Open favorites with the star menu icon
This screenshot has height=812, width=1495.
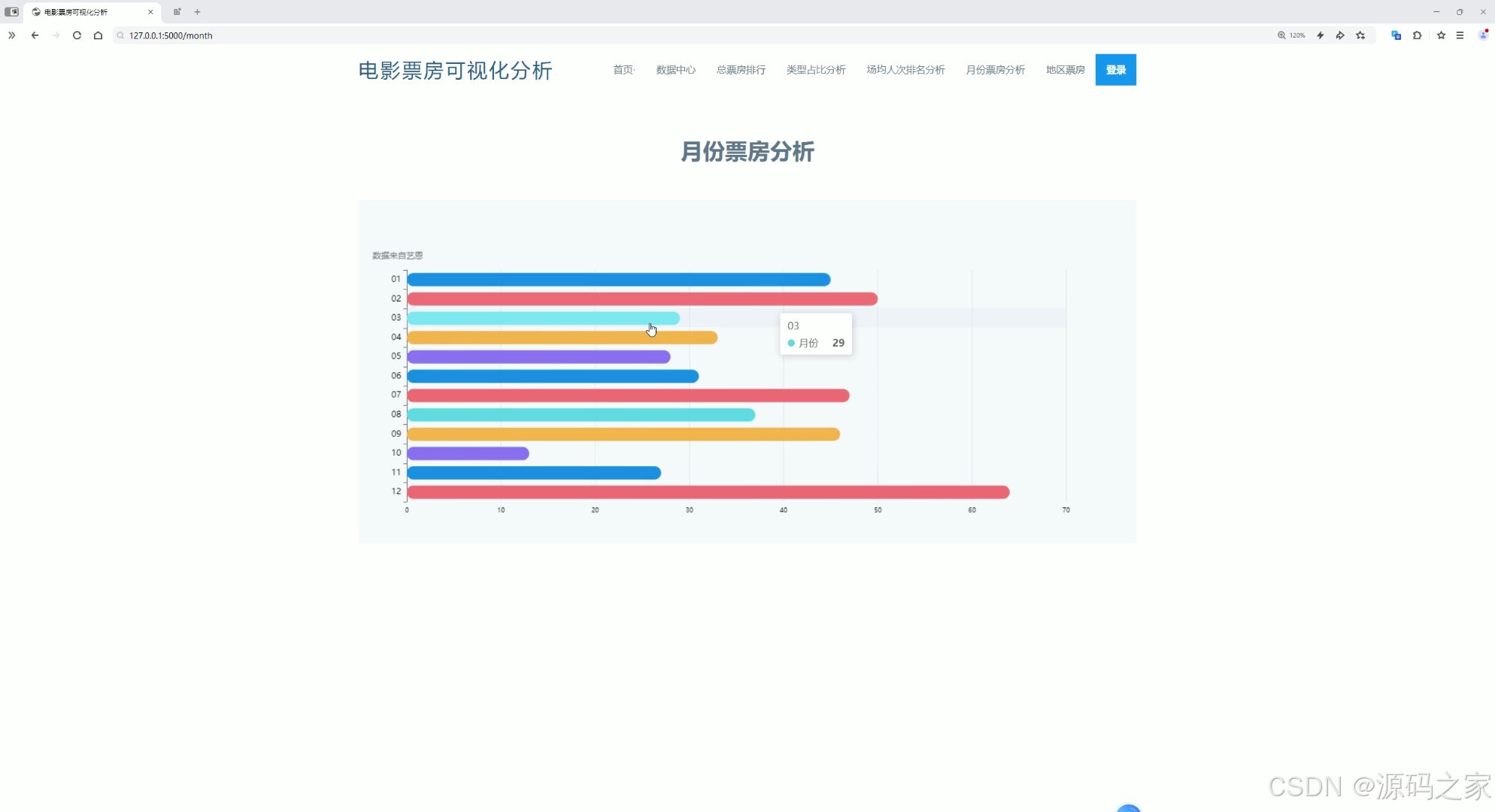pyautogui.click(x=1441, y=35)
